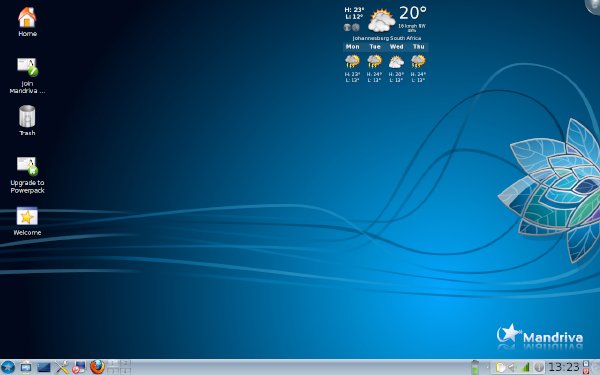Switch desktops using the pager grid

(x=119, y=367)
